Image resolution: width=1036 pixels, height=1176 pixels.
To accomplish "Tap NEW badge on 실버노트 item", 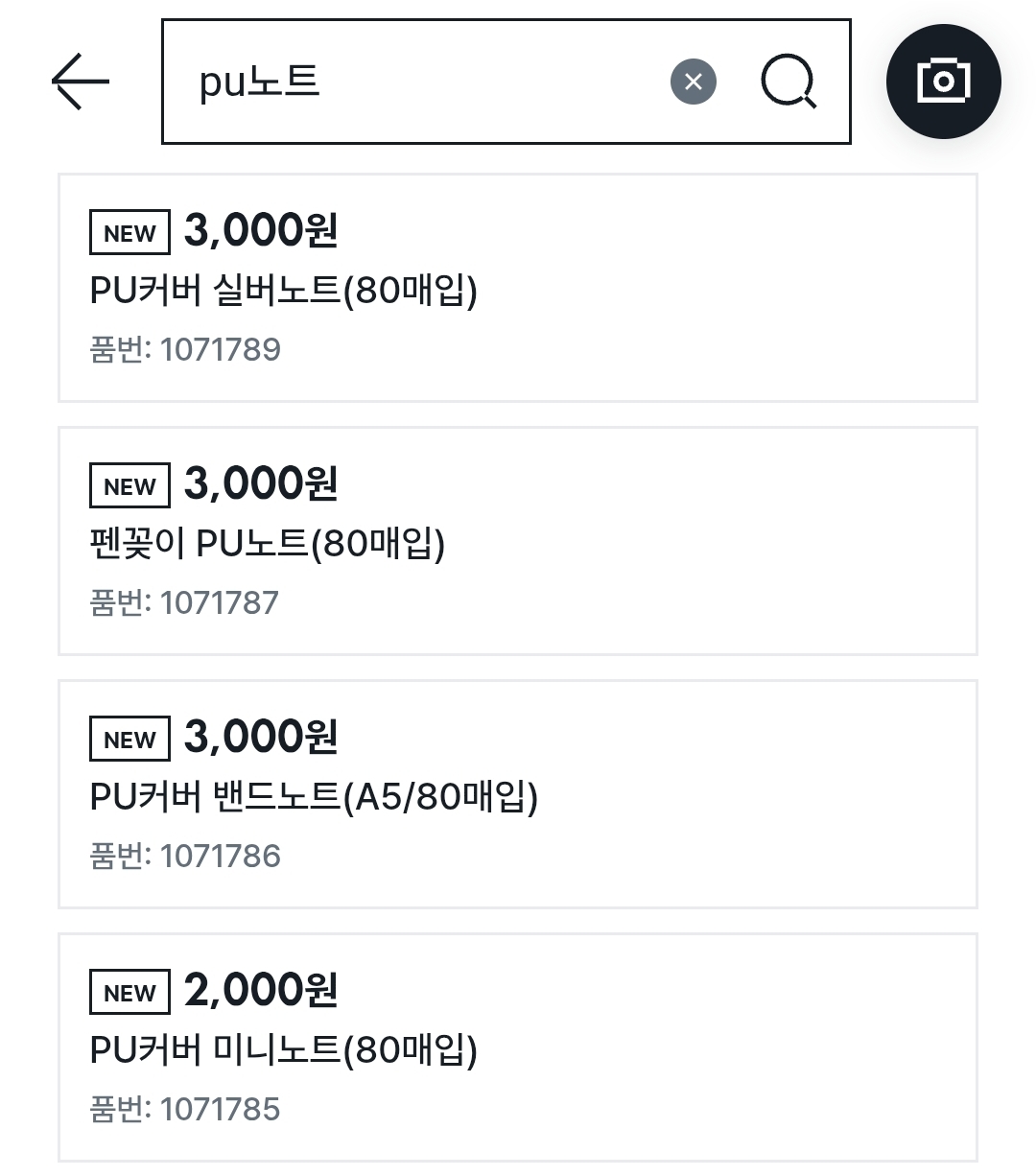I will (129, 233).
